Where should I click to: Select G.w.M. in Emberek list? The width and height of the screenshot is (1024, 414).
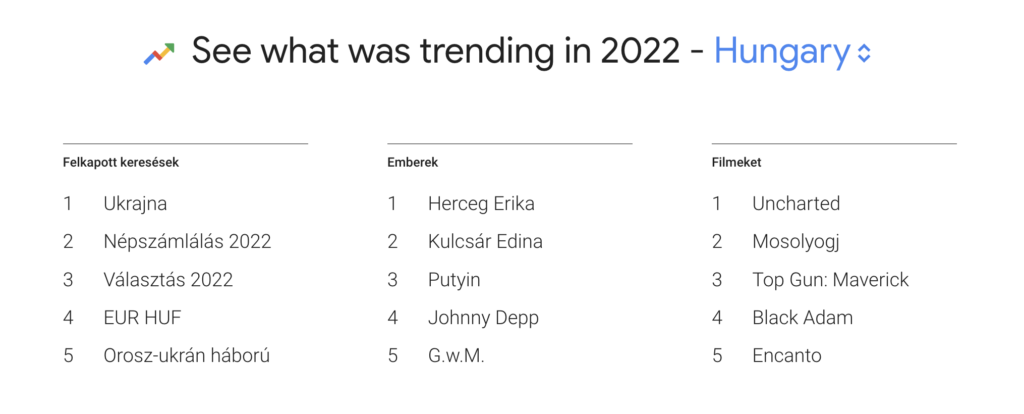tap(456, 356)
